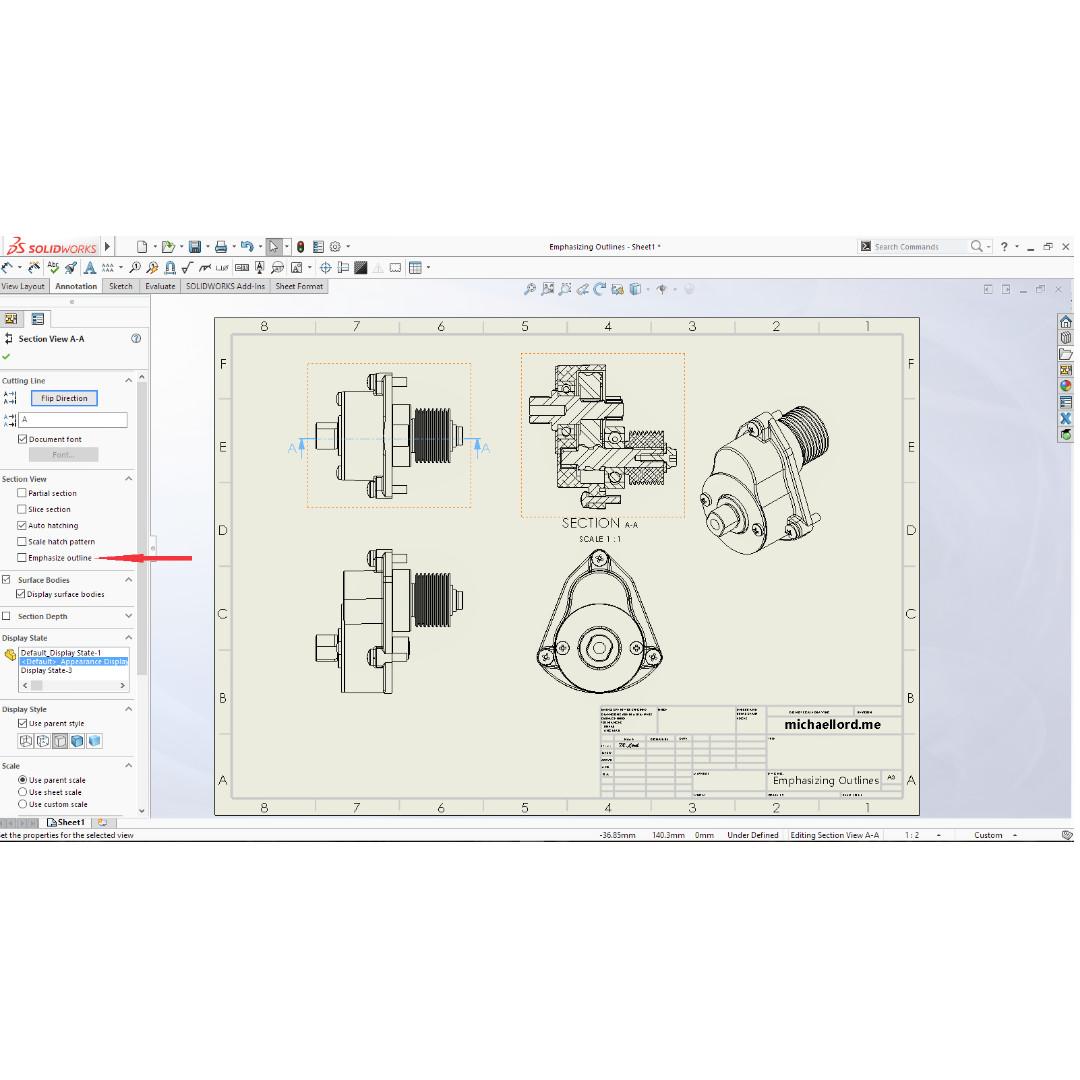
Task: Select the Hidden Lines Removed display style icon
Action: pos(60,741)
